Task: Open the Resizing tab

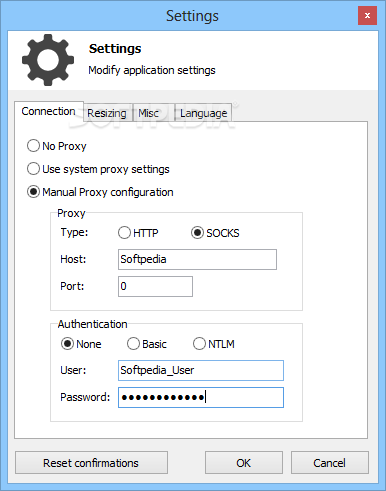Action: click(x=107, y=113)
